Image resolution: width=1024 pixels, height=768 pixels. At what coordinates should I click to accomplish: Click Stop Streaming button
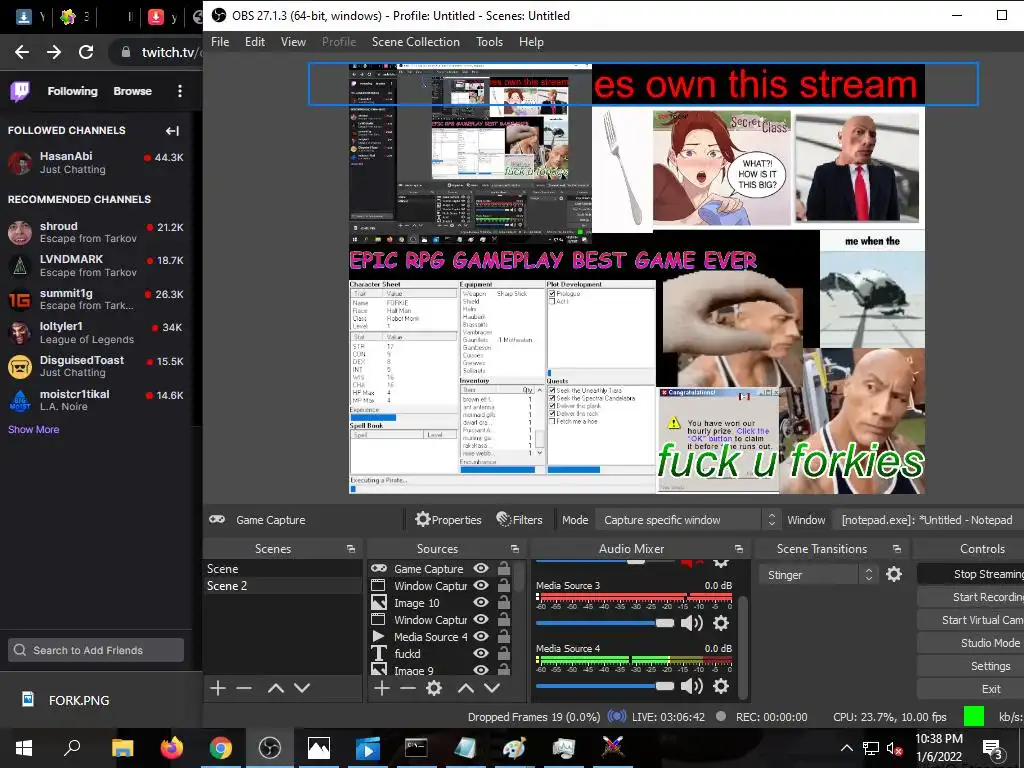click(x=970, y=574)
